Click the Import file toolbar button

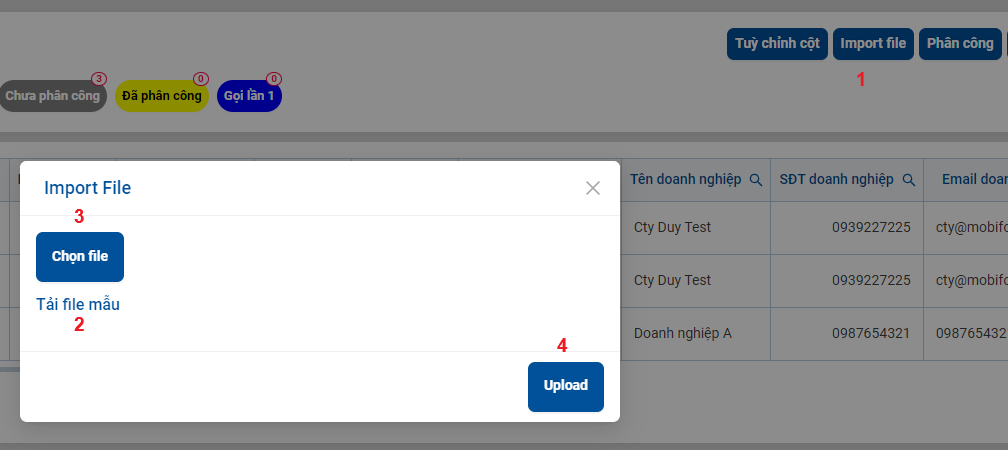[873, 44]
